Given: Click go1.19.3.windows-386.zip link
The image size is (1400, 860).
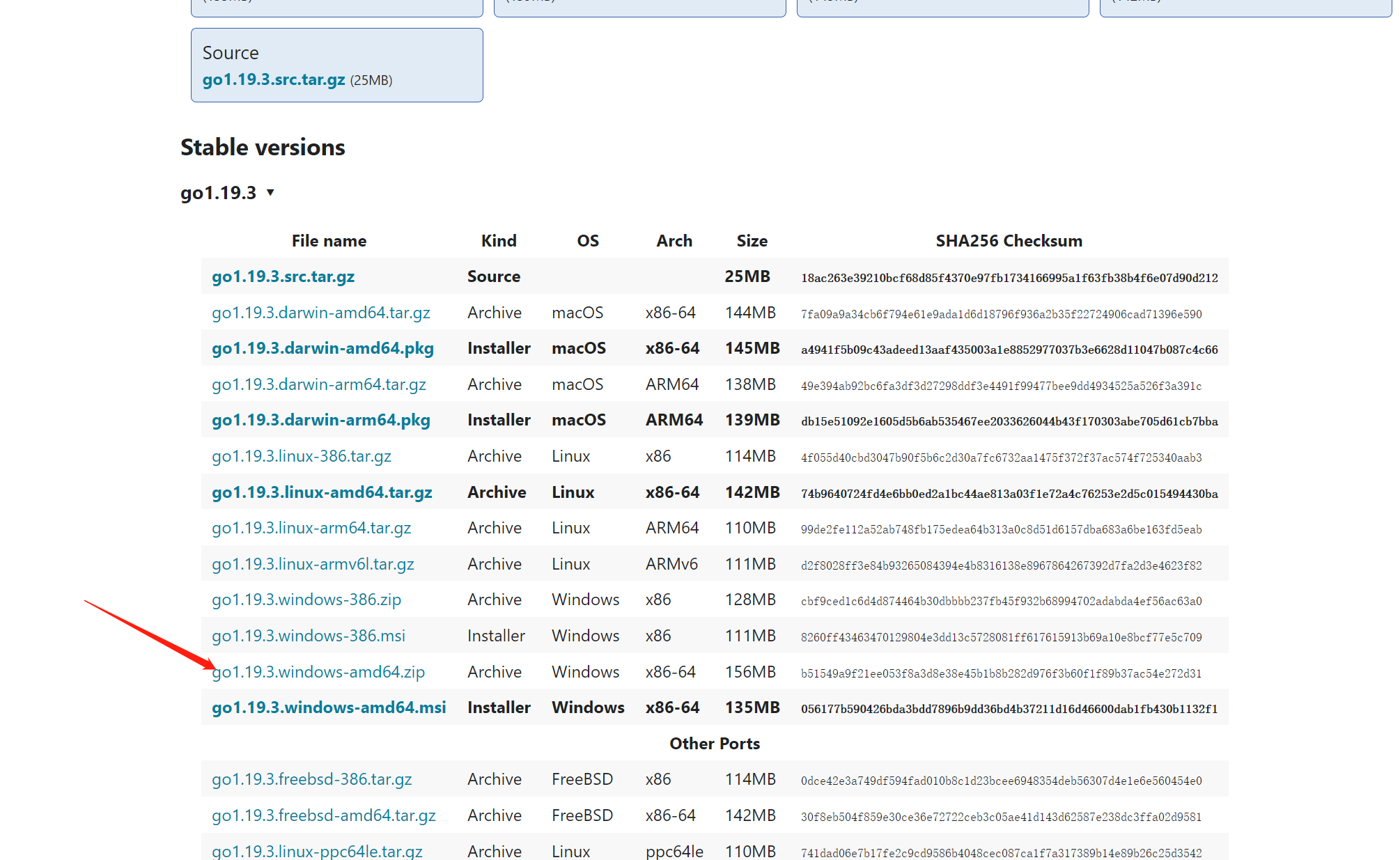Looking at the screenshot, I should coord(306,600).
